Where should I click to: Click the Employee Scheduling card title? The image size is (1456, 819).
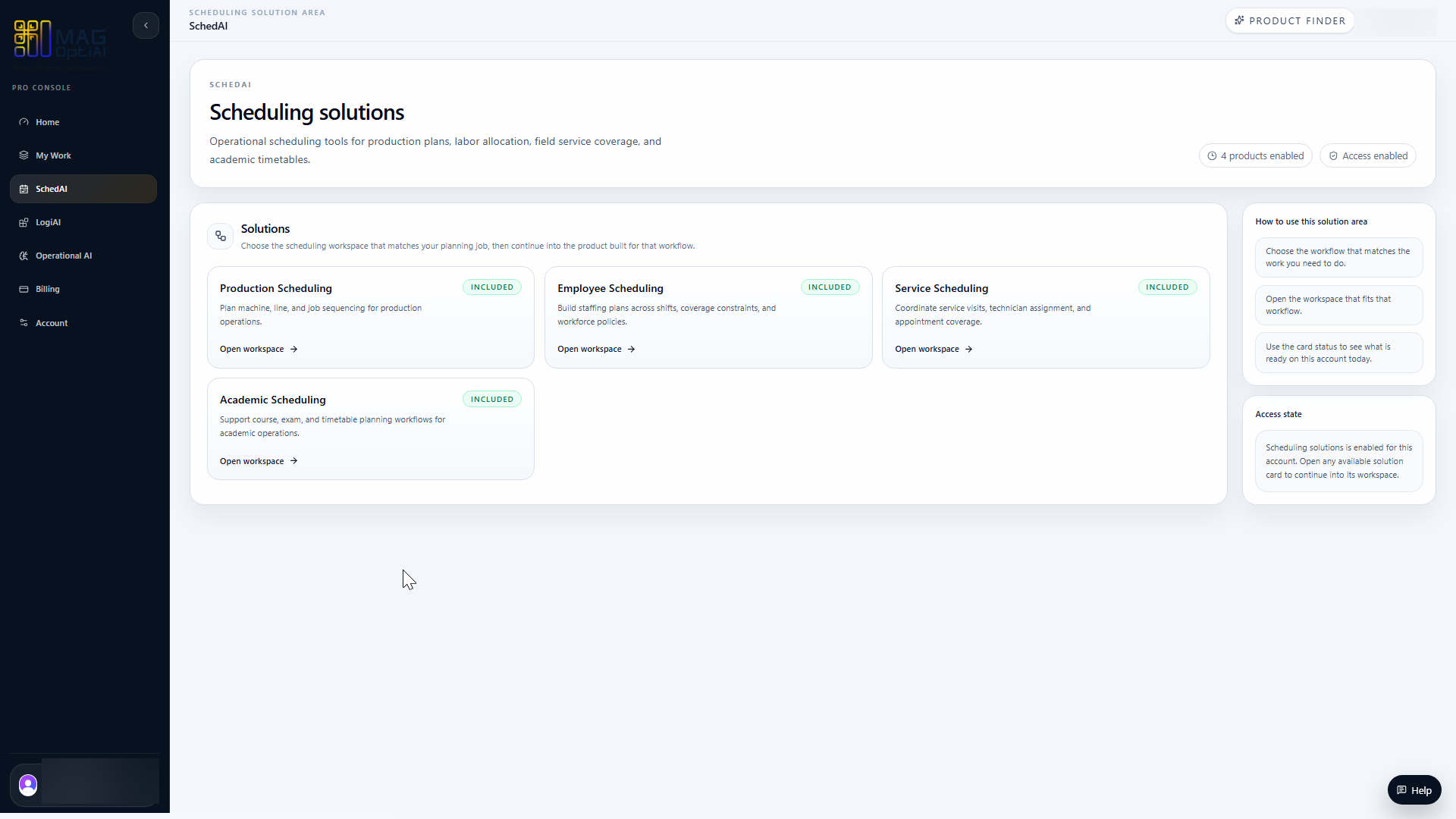[610, 288]
